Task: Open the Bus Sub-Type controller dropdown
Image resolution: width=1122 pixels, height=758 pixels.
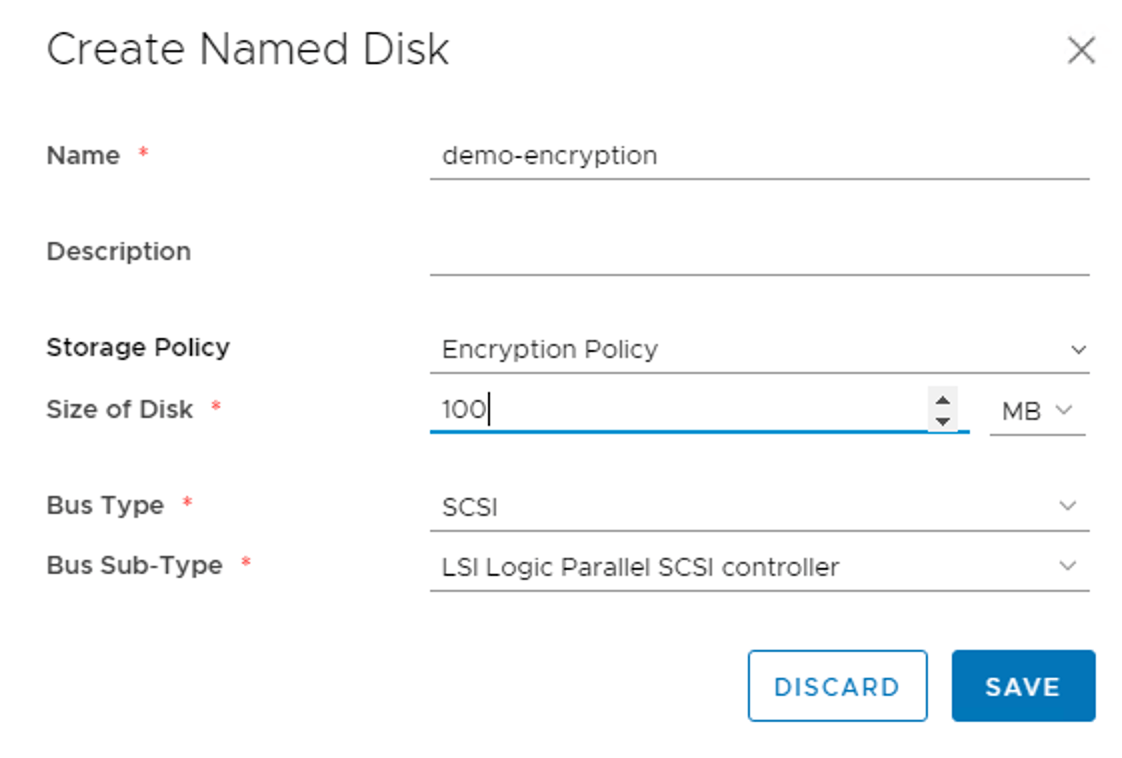Action: point(758,567)
